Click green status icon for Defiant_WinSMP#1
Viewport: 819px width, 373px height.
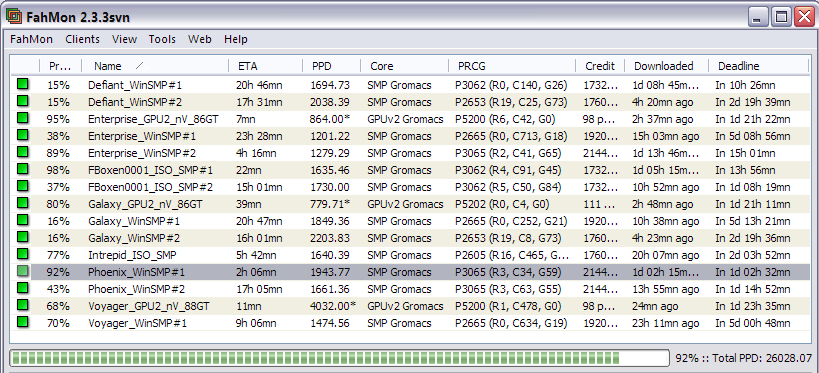pyautogui.click(x=22, y=84)
